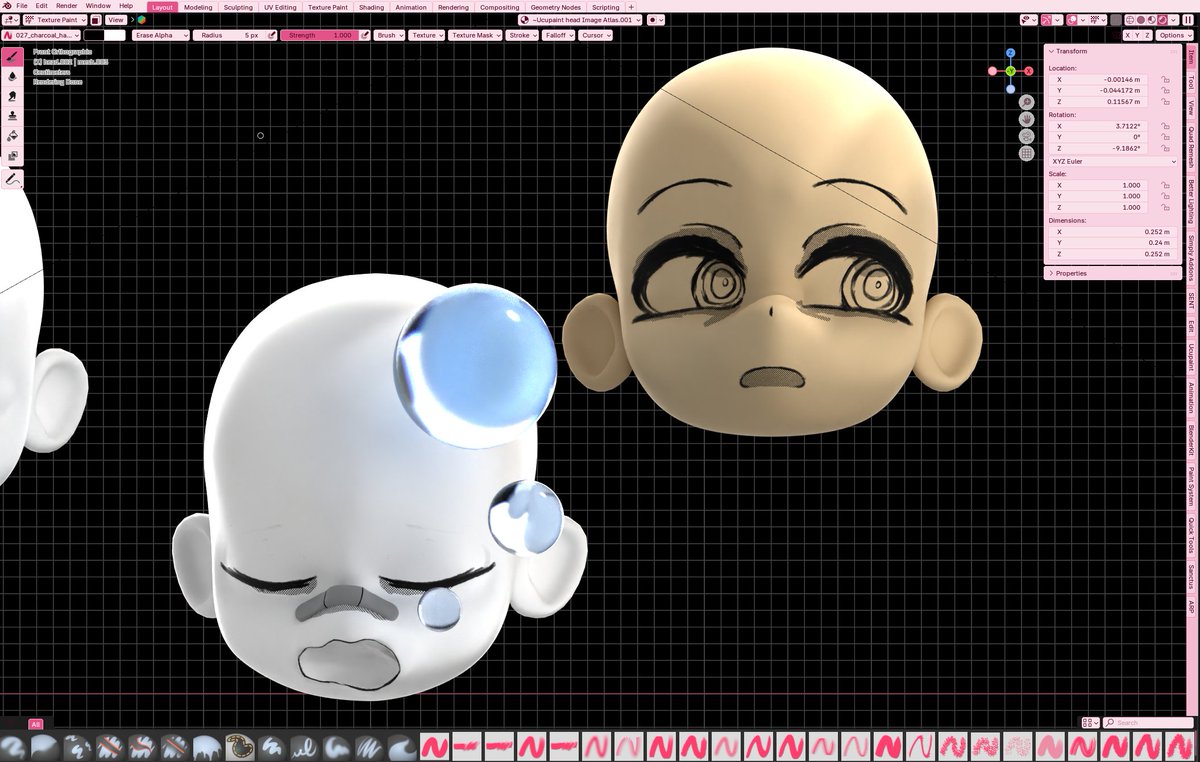Click the Blender logo icon

(x=7, y=6)
